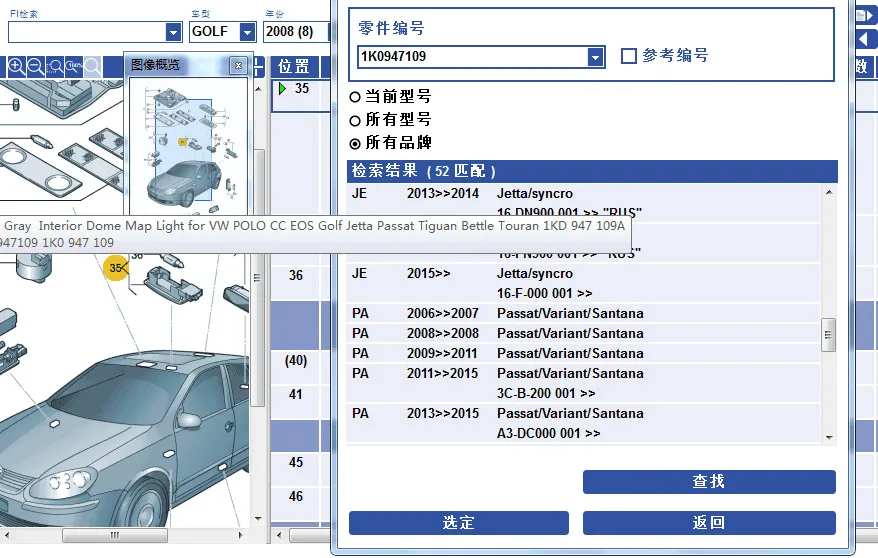Go to previous page left arrow
The width and height of the screenshot is (878, 558).
(x=867, y=39)
